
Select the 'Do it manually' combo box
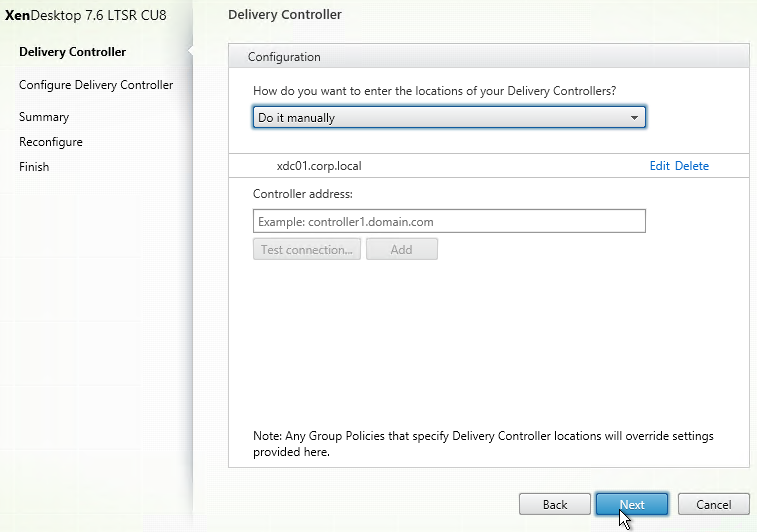click(x=449, y=117)
